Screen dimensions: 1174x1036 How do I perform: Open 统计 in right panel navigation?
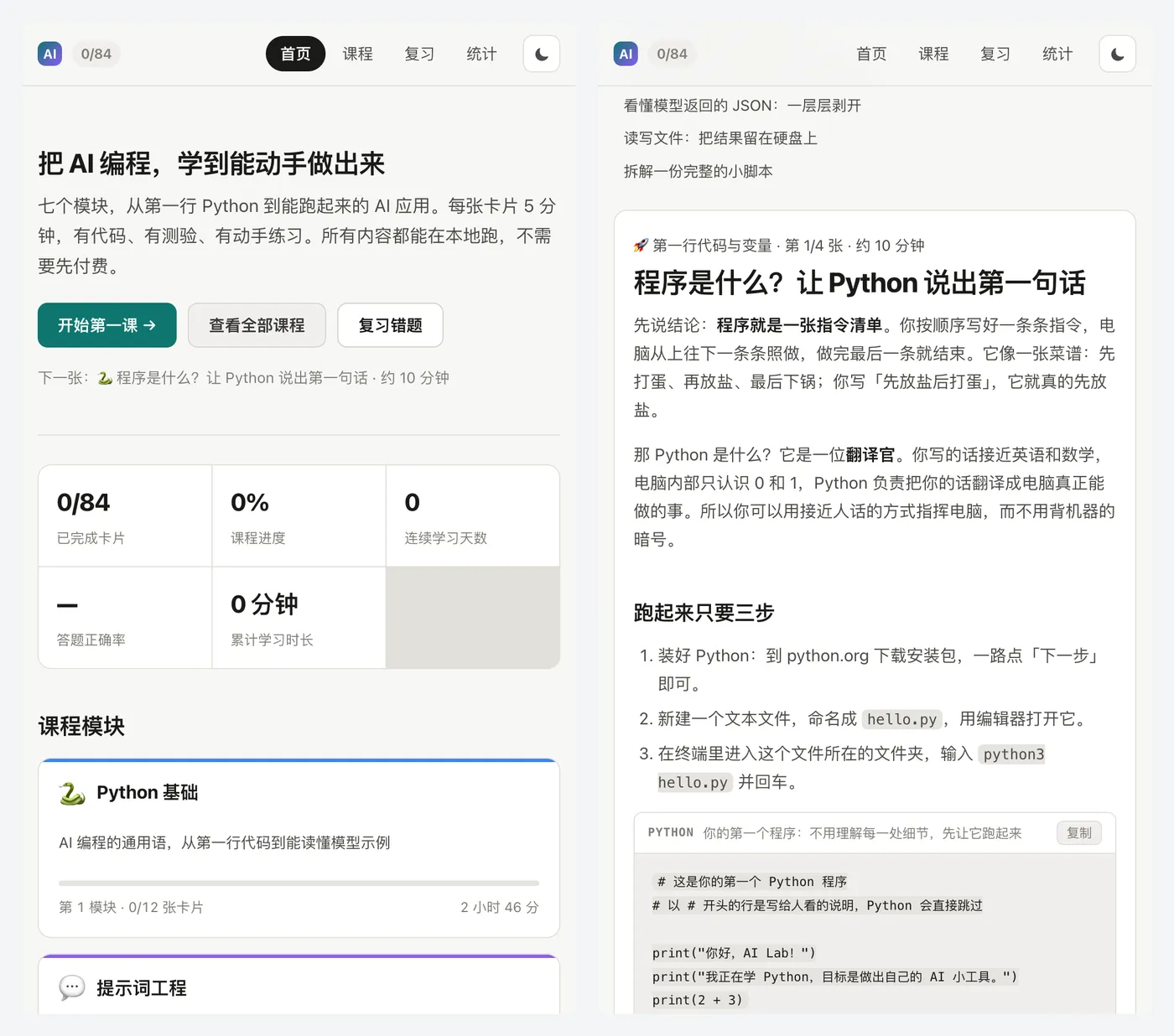click(1057, 54)
